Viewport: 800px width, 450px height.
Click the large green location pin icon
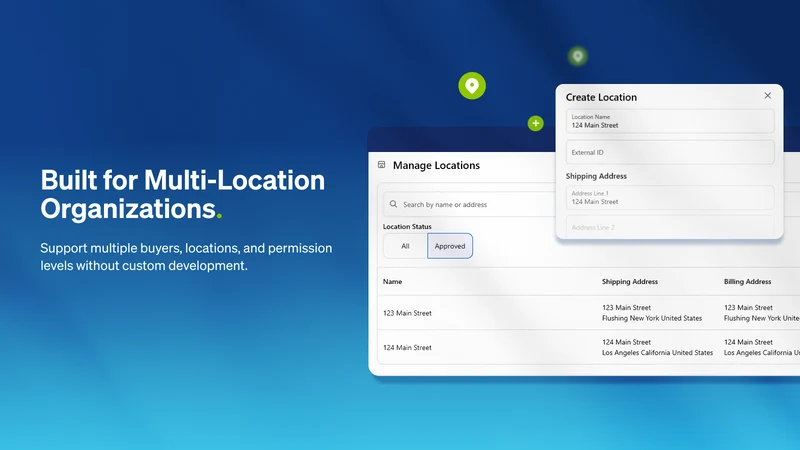pyautogui.click(x=472, y=86)
